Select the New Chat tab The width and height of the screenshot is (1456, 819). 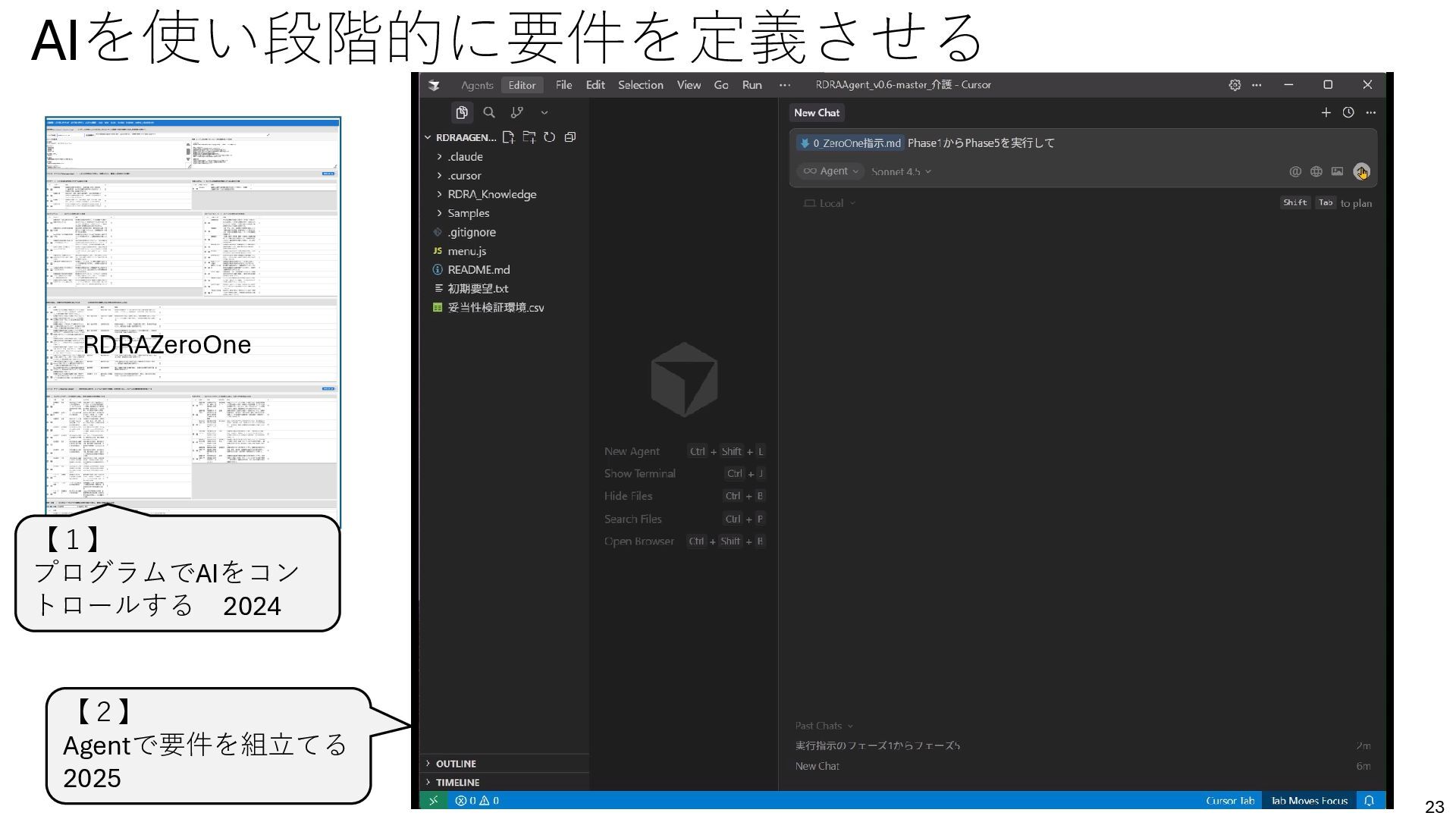pos(817,113)
